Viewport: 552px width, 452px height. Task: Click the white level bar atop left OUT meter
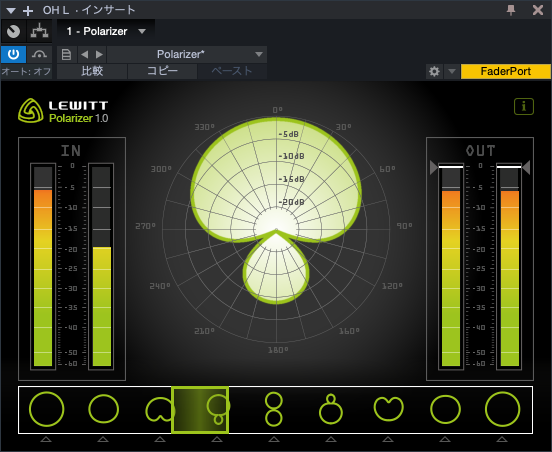[x=451, y=166]
